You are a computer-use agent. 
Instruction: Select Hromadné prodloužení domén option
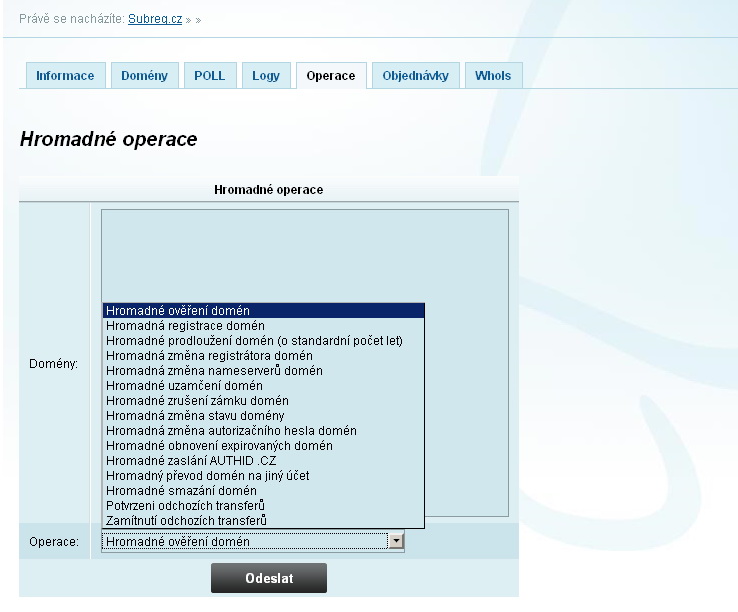click(254, 341)
